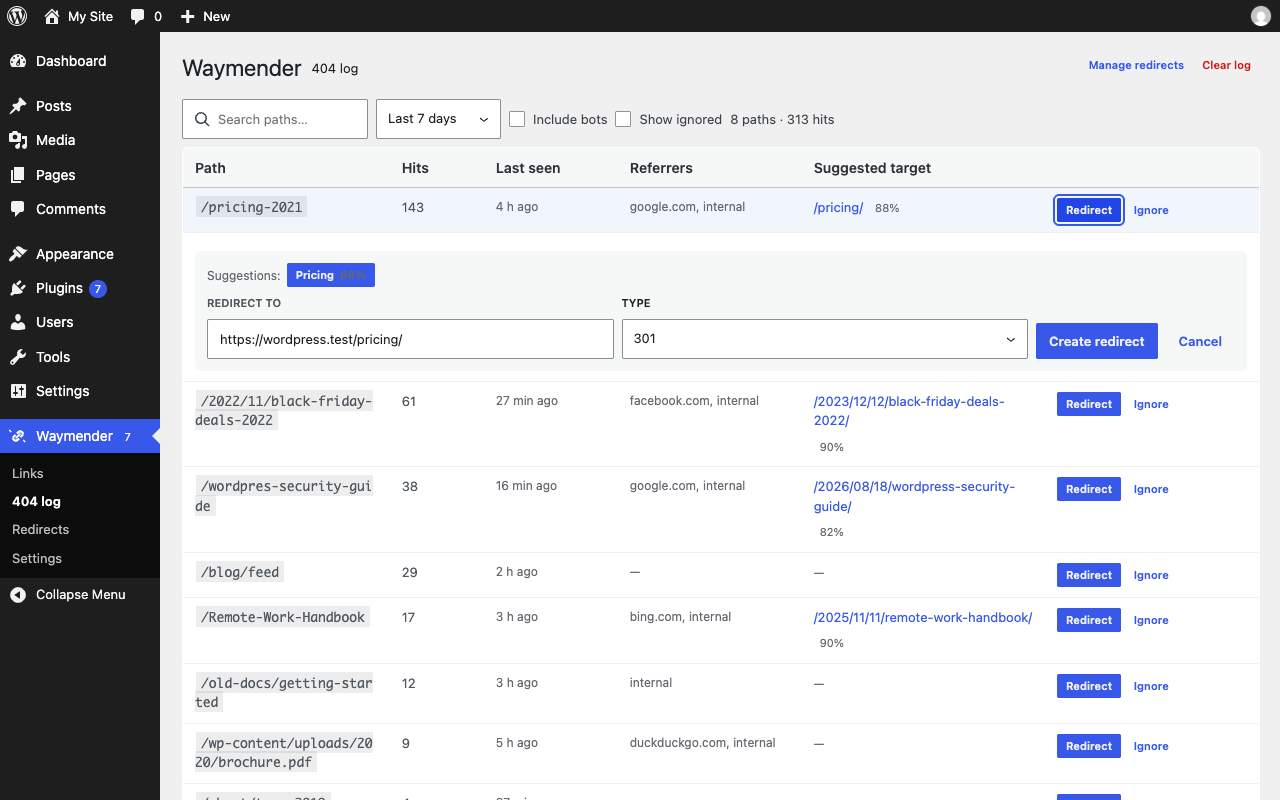Click the Waymender link icon in sidebar

(18, 436)
